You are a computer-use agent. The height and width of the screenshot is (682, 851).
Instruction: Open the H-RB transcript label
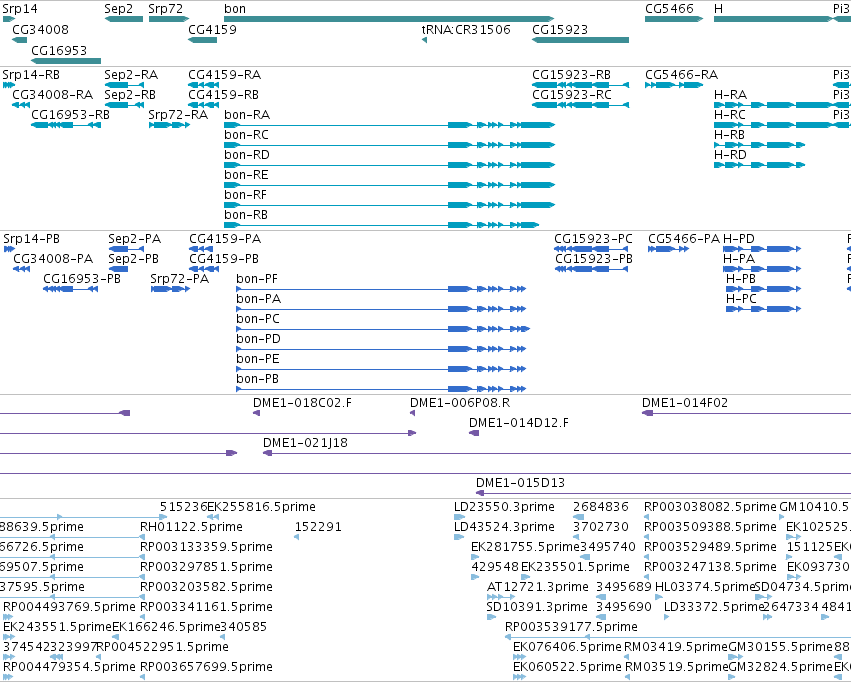pyautogui.click(x=729, y=135)
